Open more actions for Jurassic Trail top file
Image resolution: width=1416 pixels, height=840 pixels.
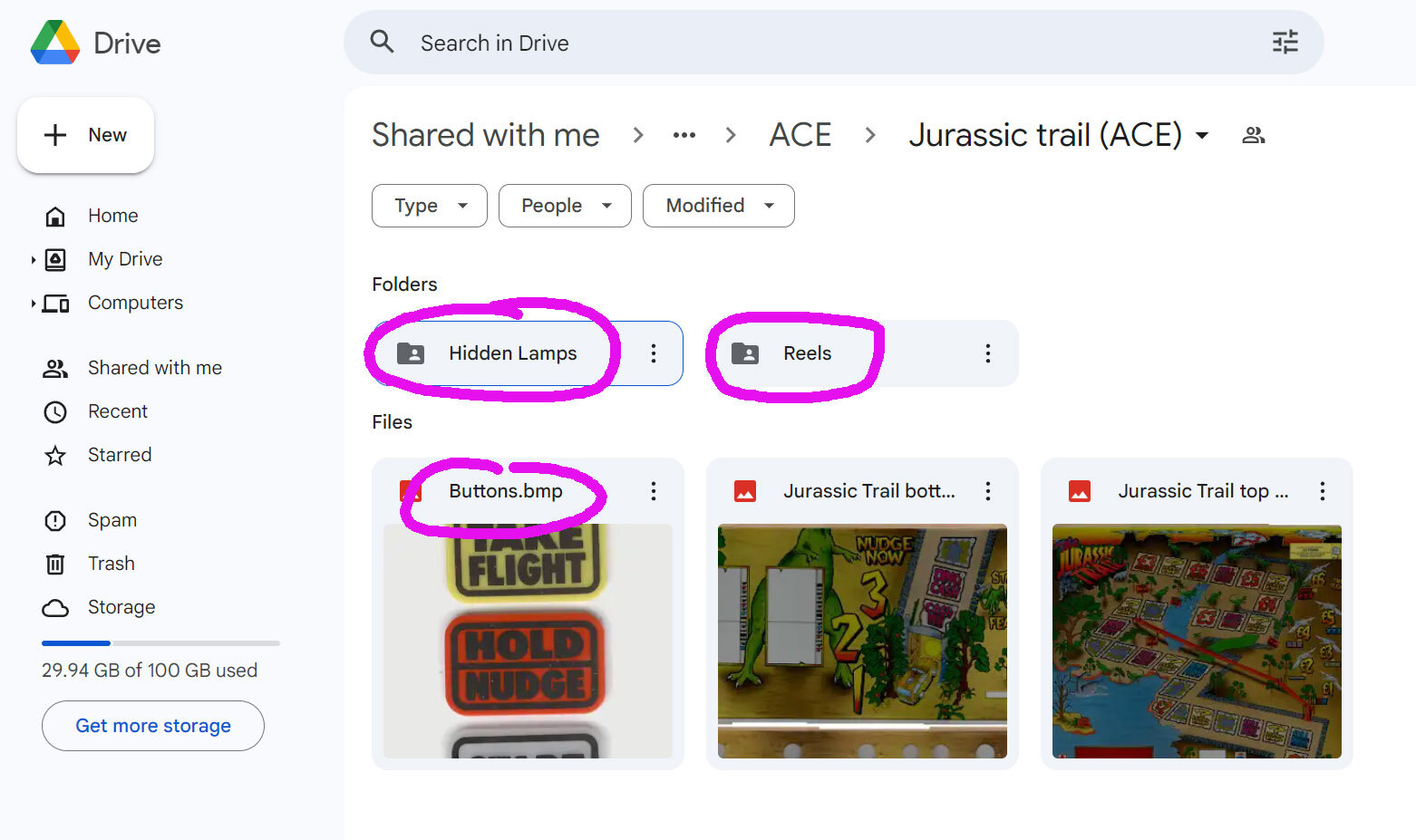pyautogui.click(x=1322, y=491)
